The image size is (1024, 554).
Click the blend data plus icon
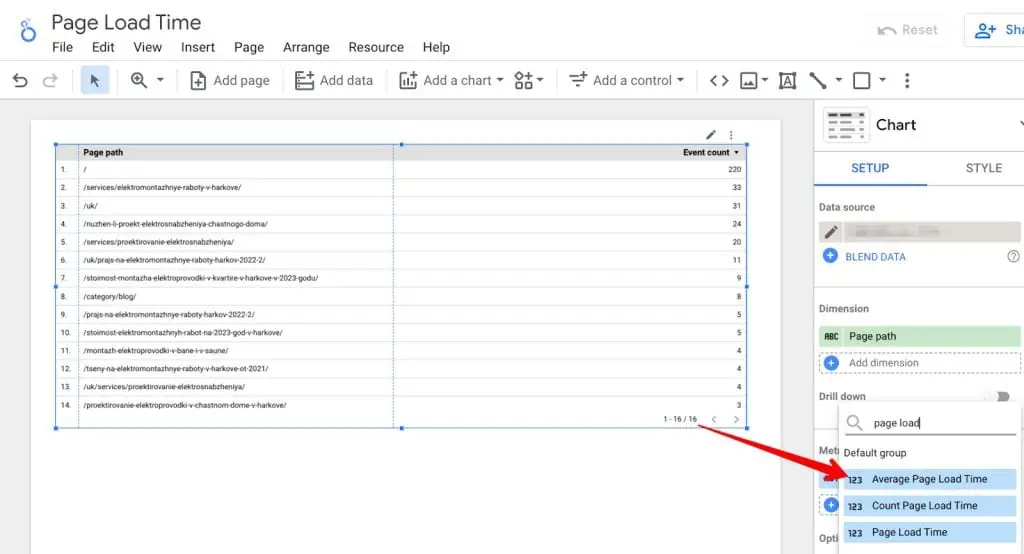[x=830, y=256]
